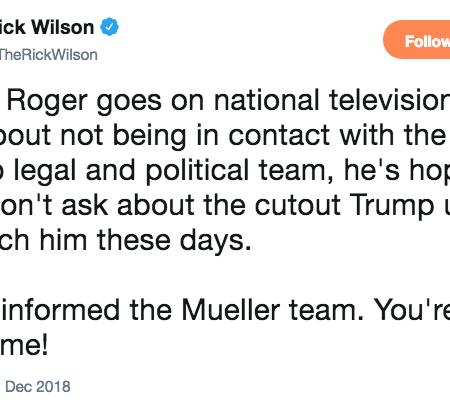The height and width of the screenshot is (409, 450).
Task: Click the word Wilson in the display name
Action: coord(63,27)
